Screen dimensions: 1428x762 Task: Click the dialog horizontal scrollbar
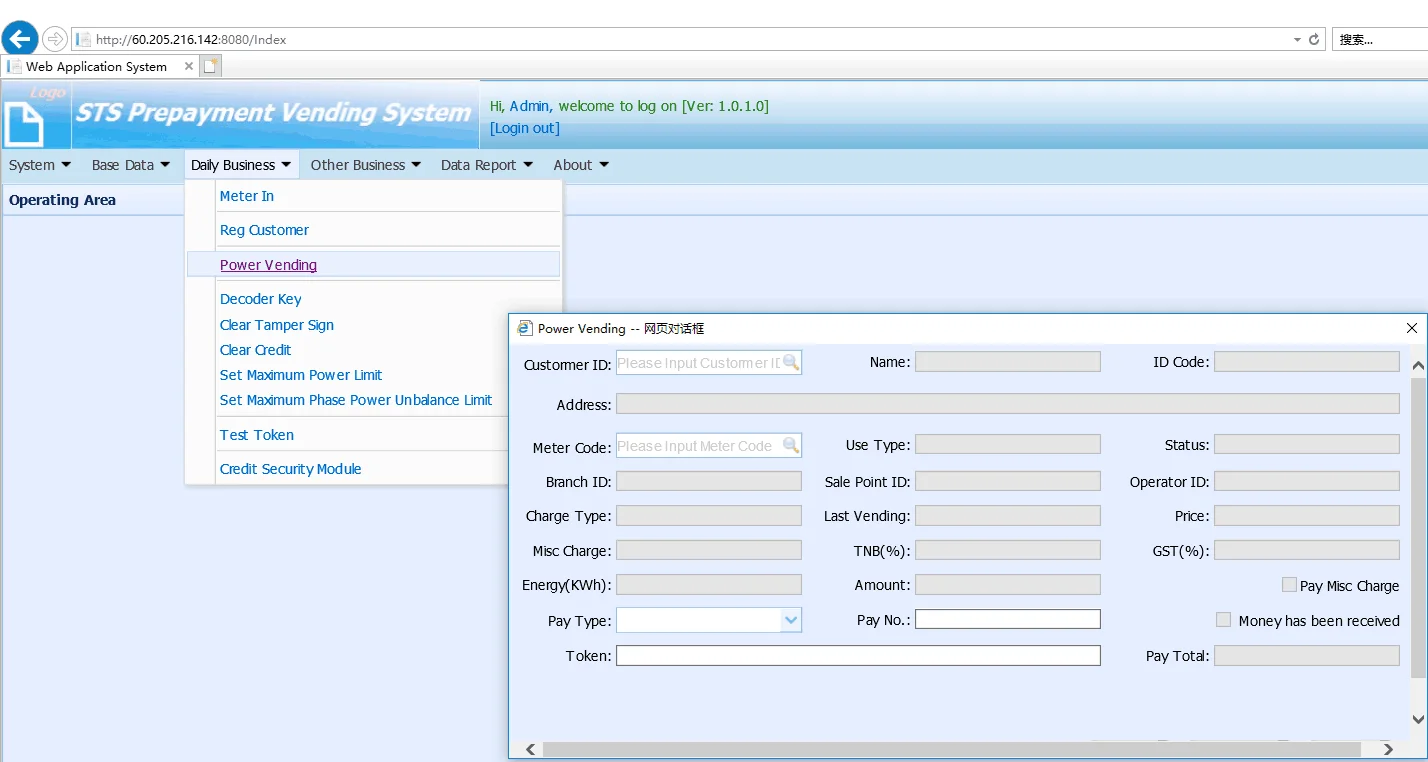950,749
